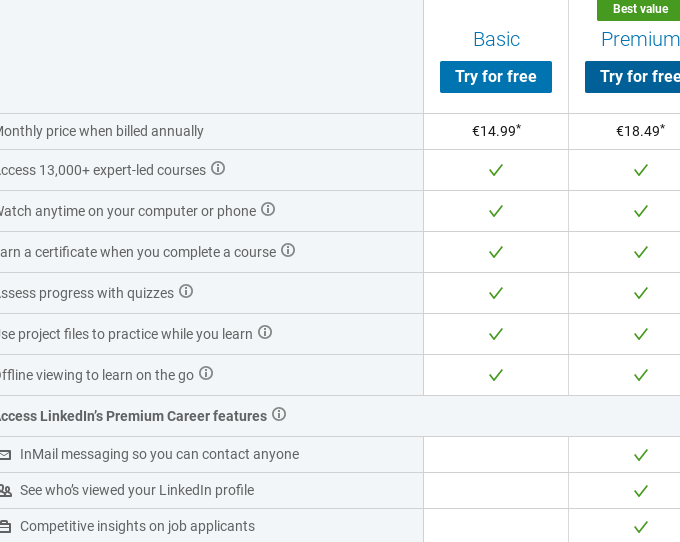Click Basic checkmark for expert-led courses

coord(496,170)
